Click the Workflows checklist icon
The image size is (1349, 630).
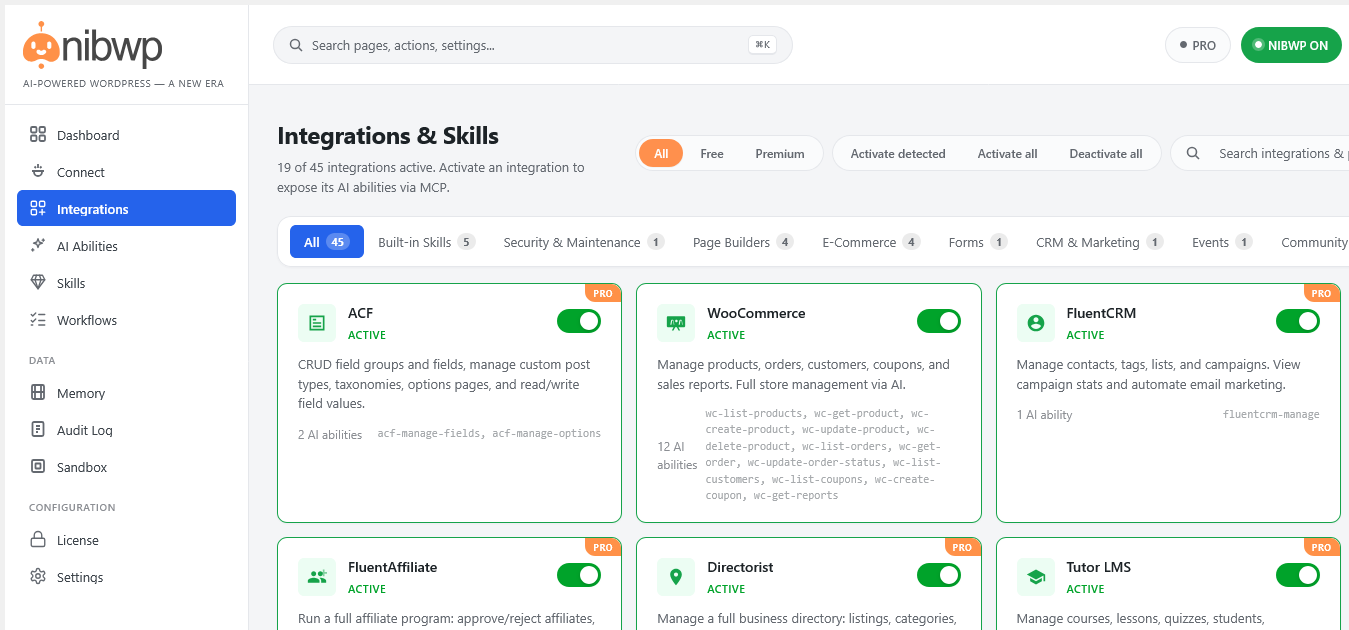38,319
